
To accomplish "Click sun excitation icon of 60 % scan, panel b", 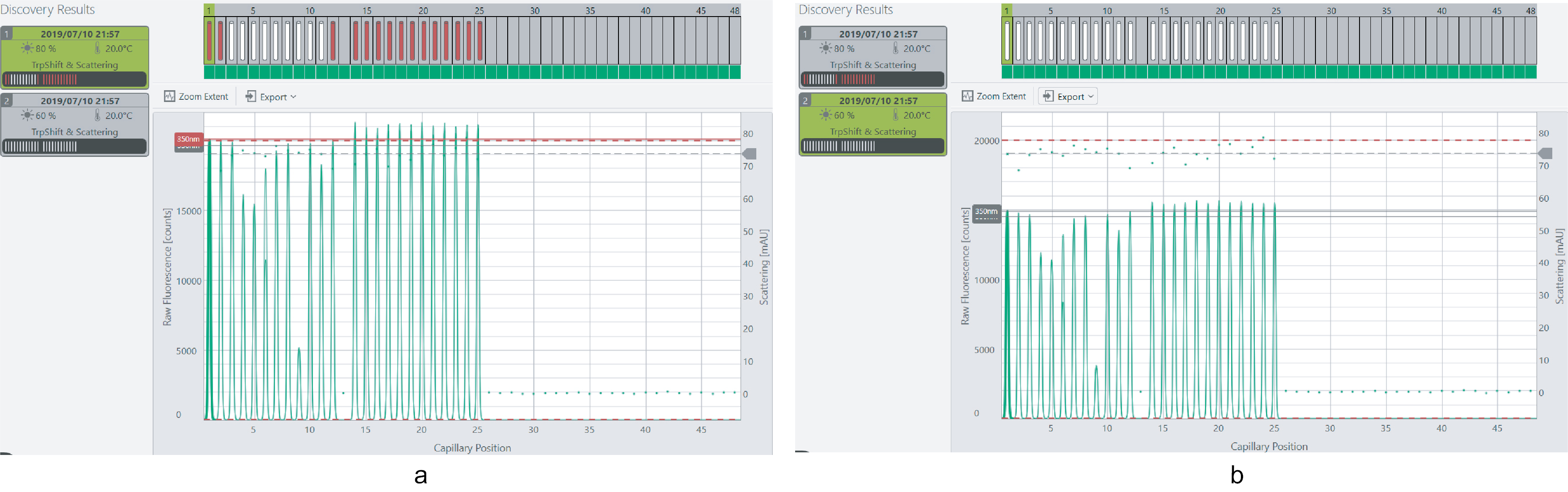I will [x=825, y=115].
